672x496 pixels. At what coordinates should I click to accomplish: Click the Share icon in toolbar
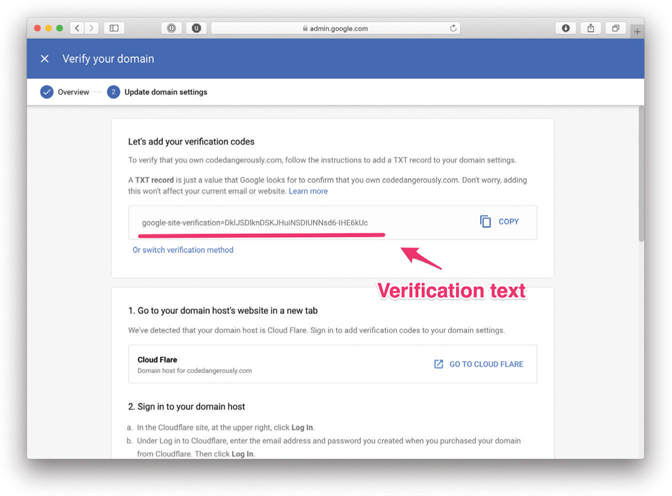pyautogui.click(x=591, y=28)
